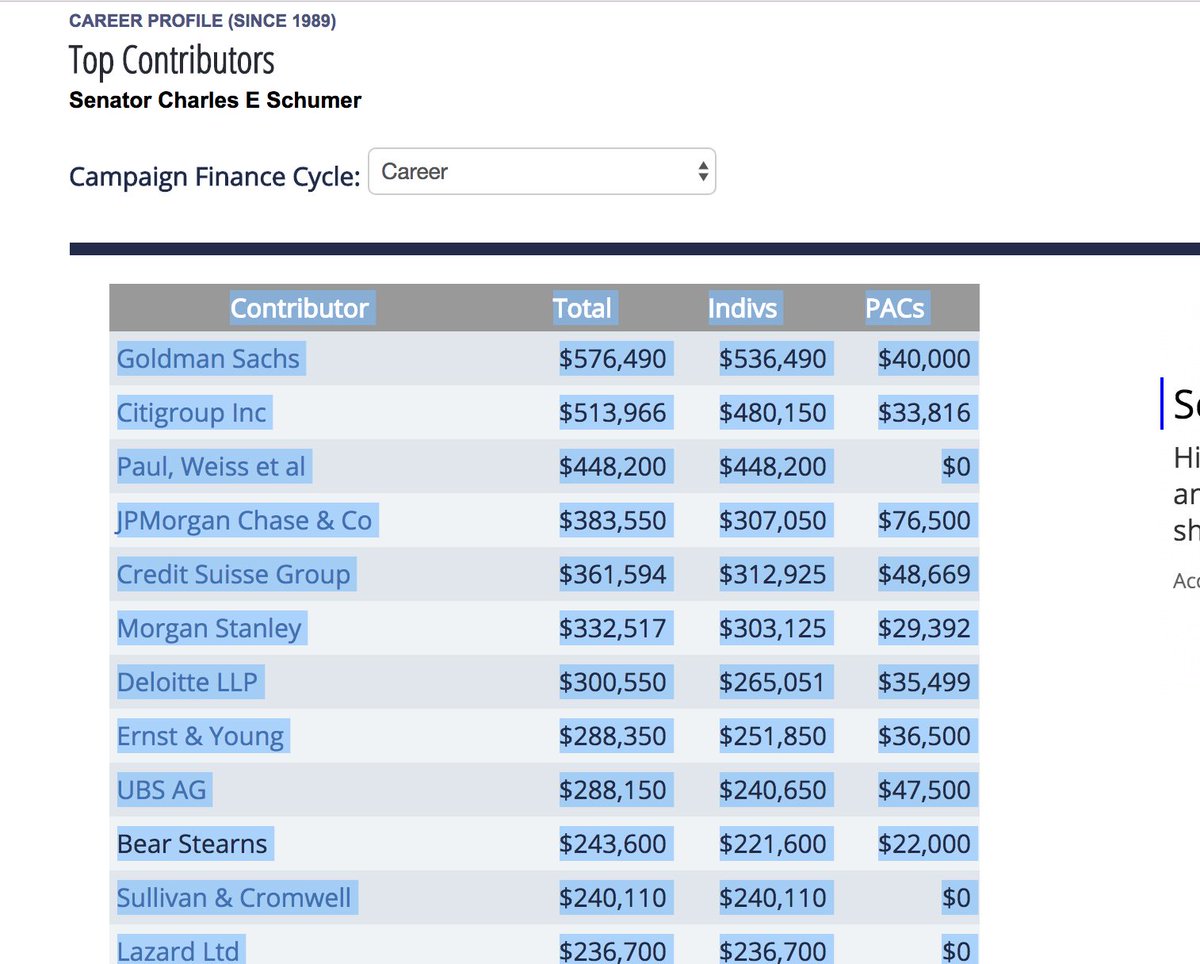The height and width of the screenshot is (964, 1200).
Task: Open the Campaign Finance Cycle dropdown
Action: coord(542,172)
